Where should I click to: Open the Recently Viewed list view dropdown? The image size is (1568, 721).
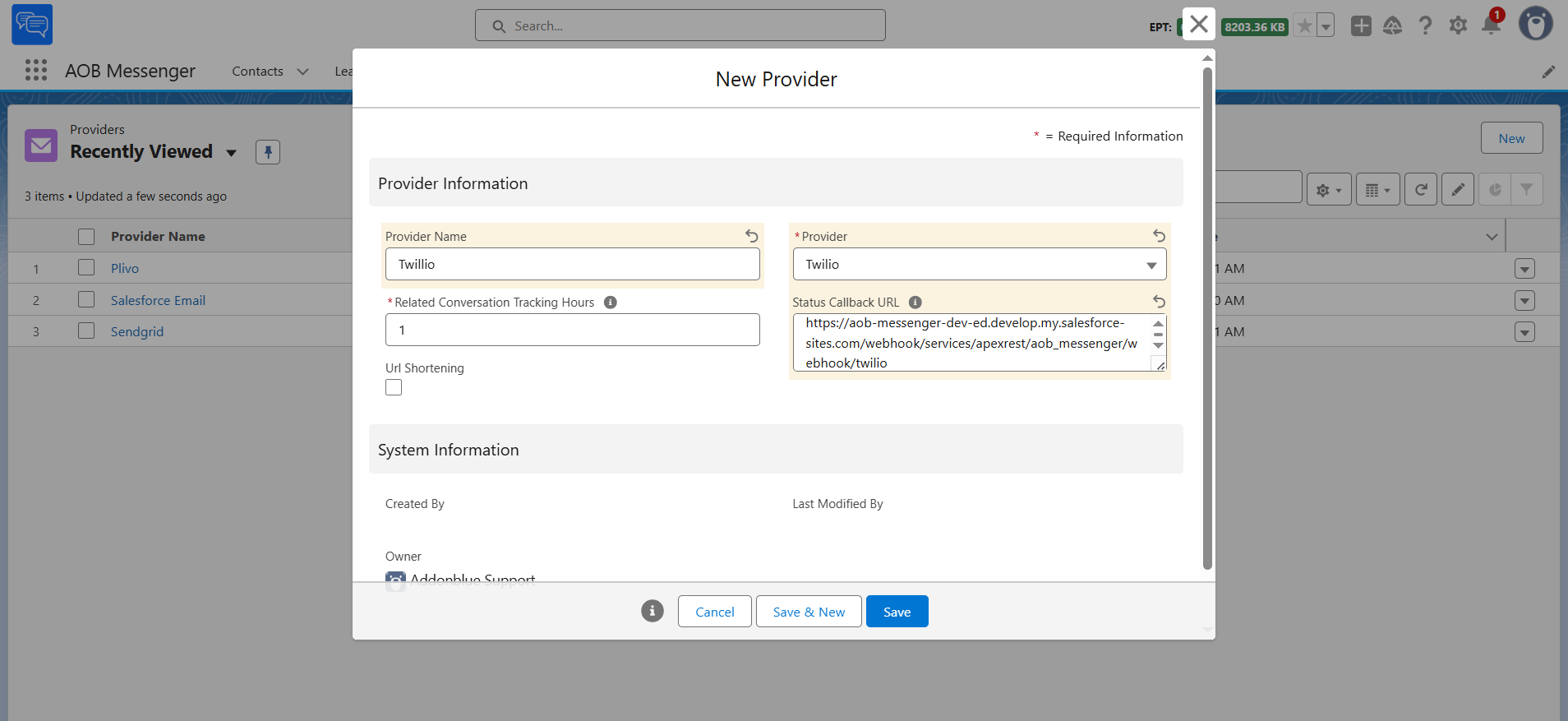coord(232,153)
